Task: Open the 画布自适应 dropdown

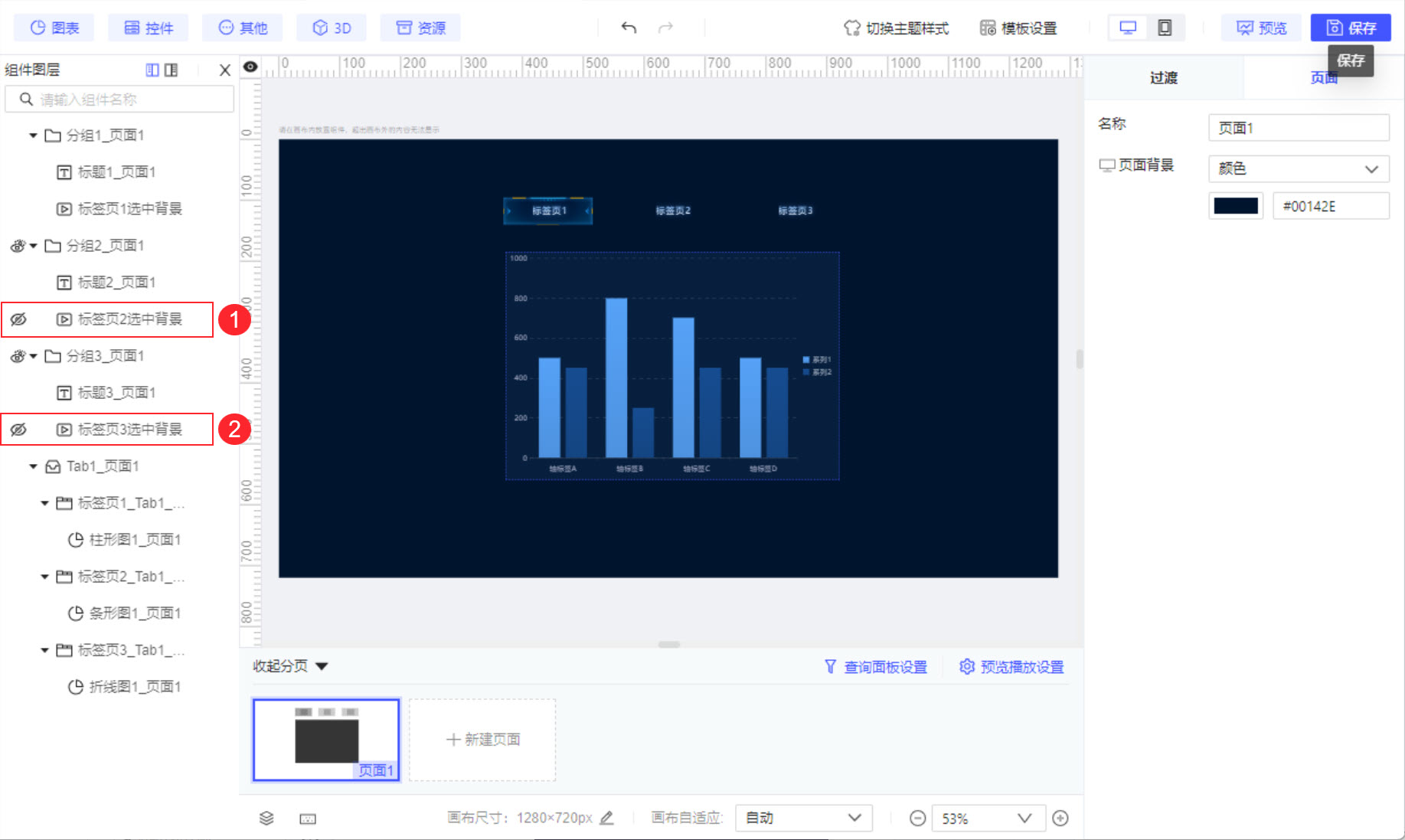Action: 804,818
